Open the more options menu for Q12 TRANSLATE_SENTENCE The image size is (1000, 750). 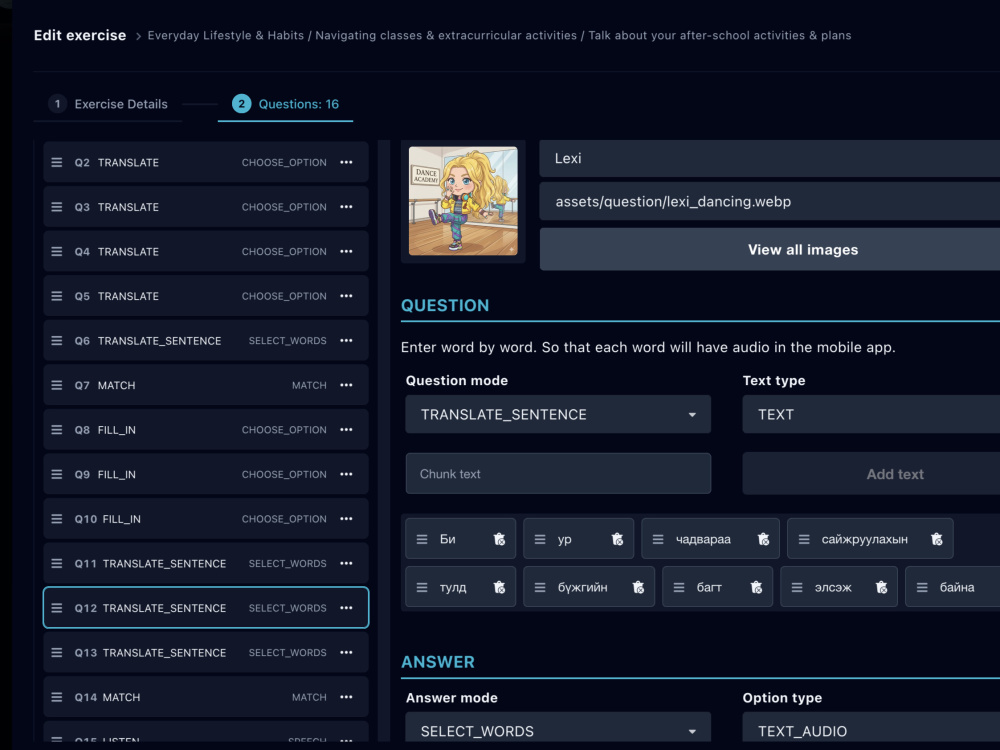(346, 608)
